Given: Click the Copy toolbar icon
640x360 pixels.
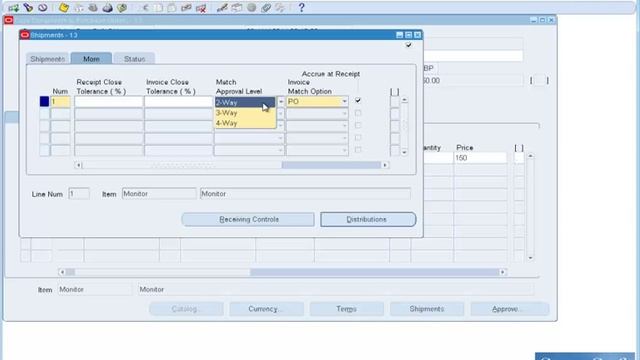Looking at the screenshot, I should [158, 8].
